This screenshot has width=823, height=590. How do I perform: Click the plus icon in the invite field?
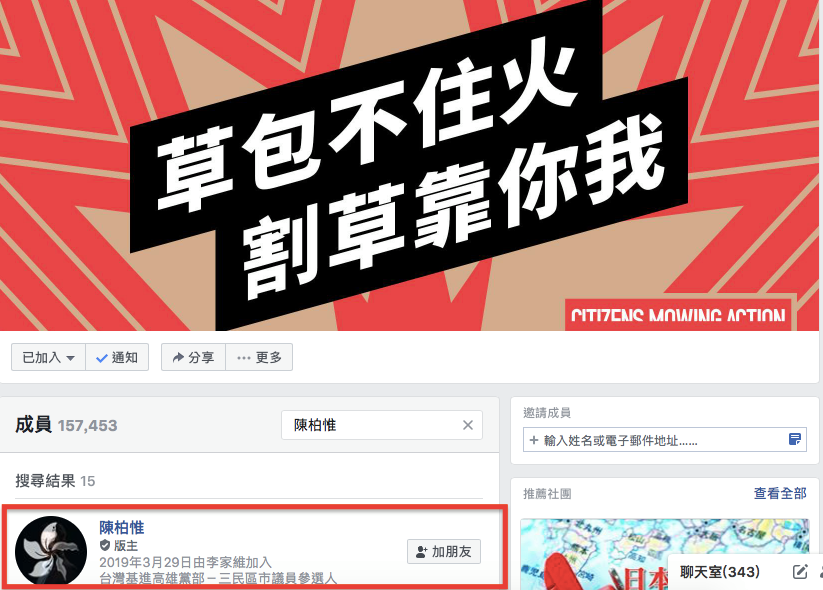(534, 440)
